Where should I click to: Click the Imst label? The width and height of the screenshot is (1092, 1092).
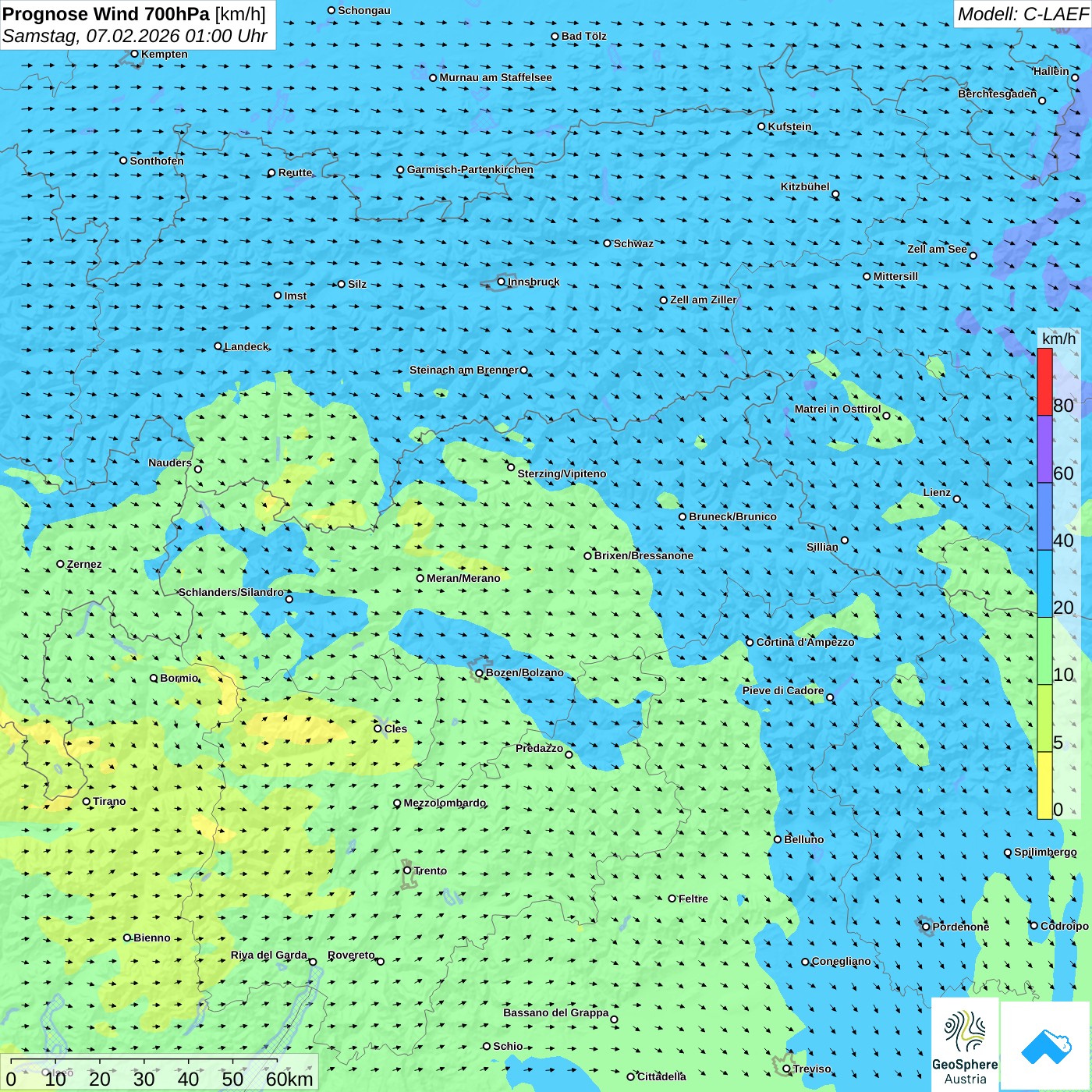pos(296,296)
